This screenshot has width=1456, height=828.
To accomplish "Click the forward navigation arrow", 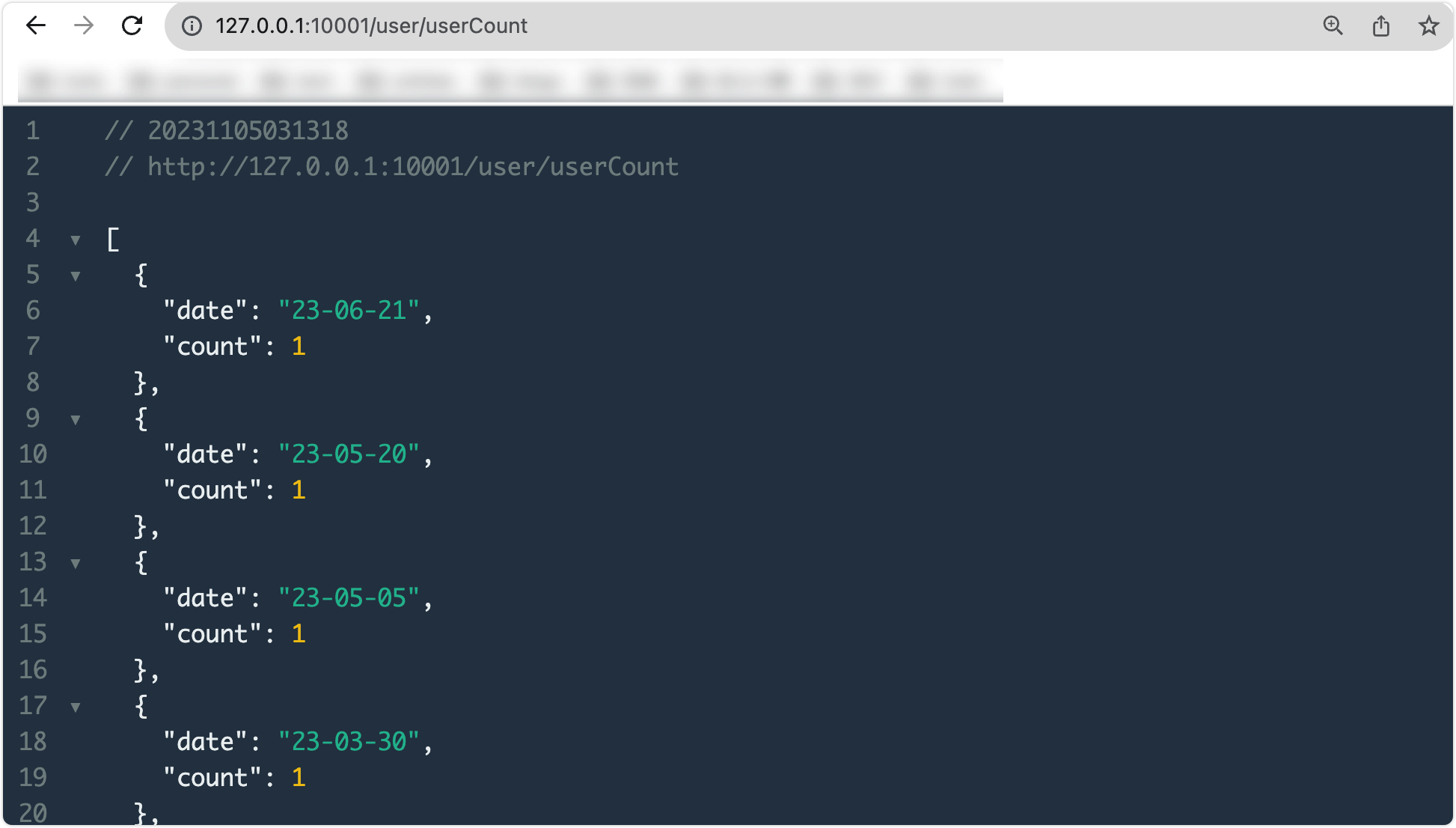I will tap(84, 26).
